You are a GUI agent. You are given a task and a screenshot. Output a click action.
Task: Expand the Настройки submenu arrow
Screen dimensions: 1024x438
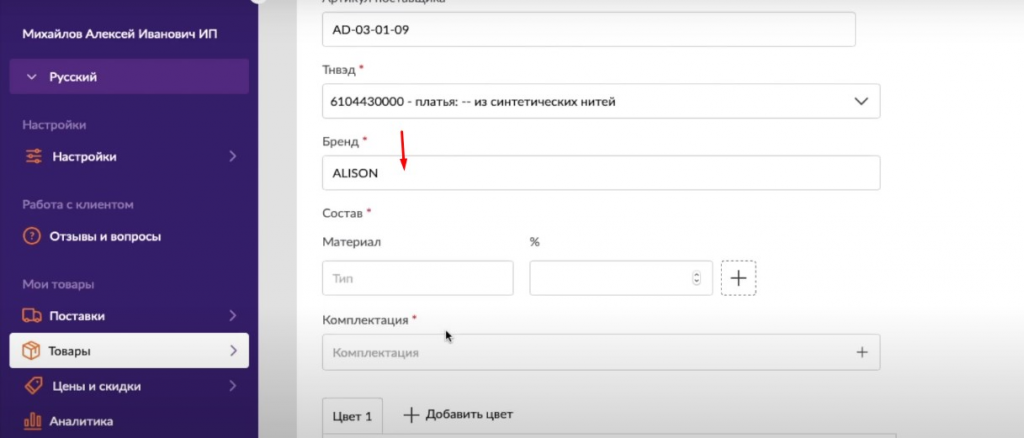[232, 156]
